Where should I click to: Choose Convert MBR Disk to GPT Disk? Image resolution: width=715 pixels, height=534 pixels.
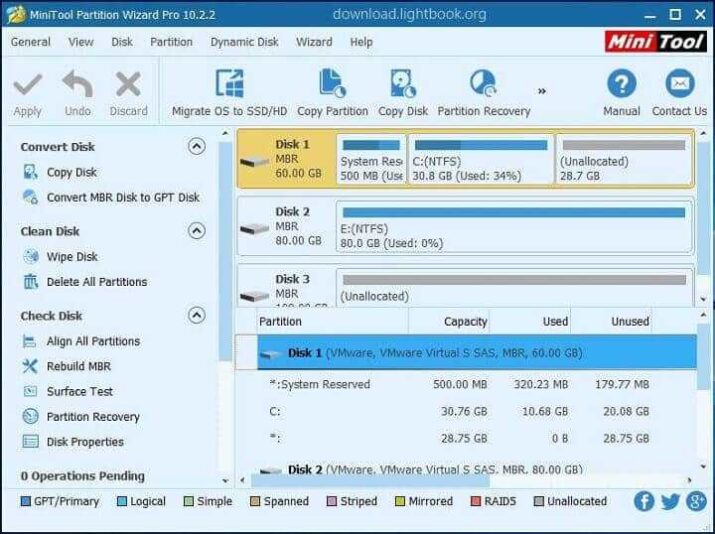tap(123, 197)
